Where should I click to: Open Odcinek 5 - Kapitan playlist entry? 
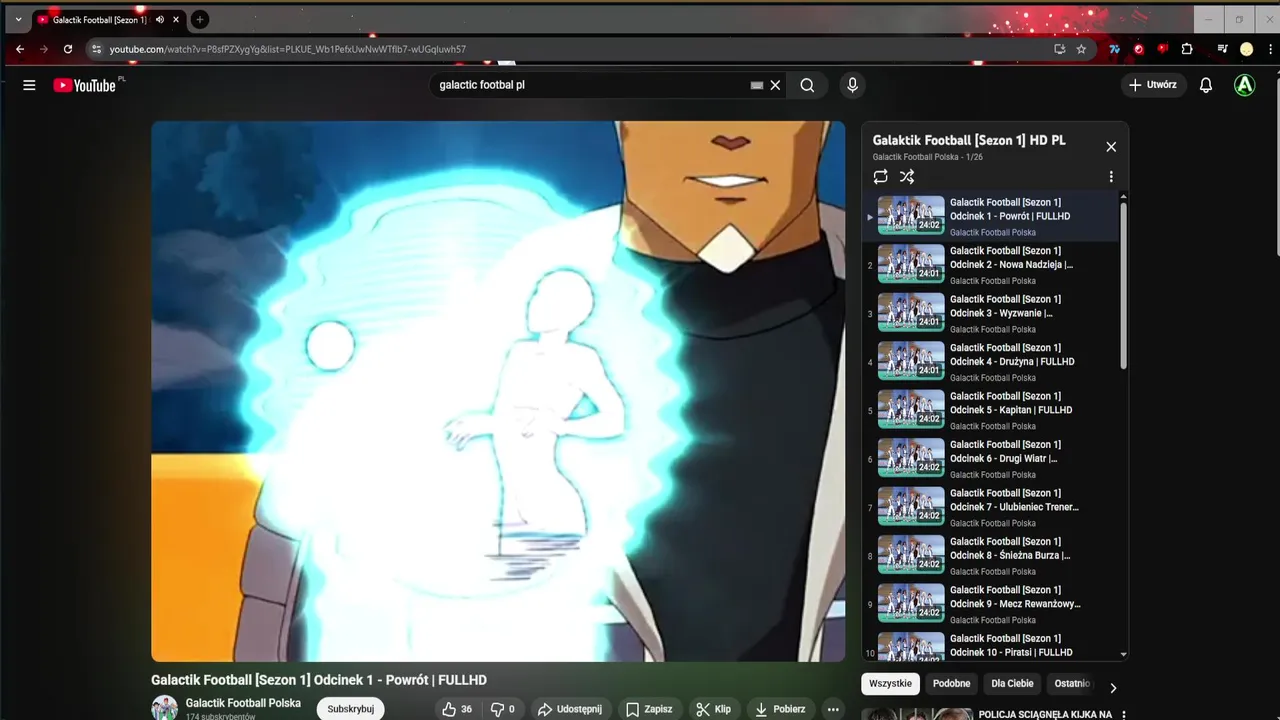992,410
